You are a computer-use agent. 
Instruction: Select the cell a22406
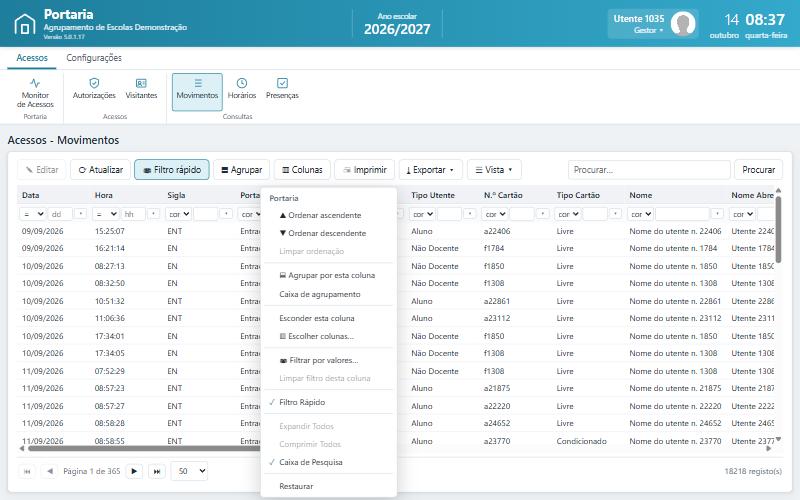pos(497,231)
